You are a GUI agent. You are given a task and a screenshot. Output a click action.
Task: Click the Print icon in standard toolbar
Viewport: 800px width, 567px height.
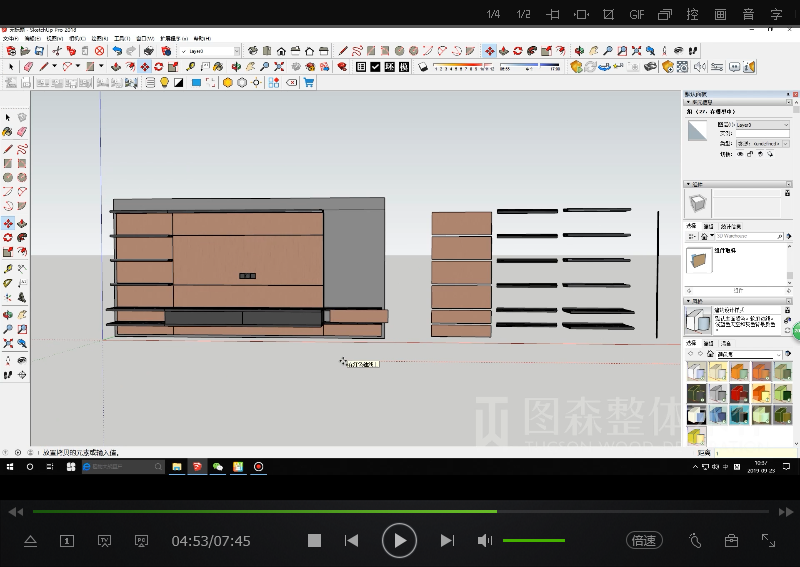(147, 51)
